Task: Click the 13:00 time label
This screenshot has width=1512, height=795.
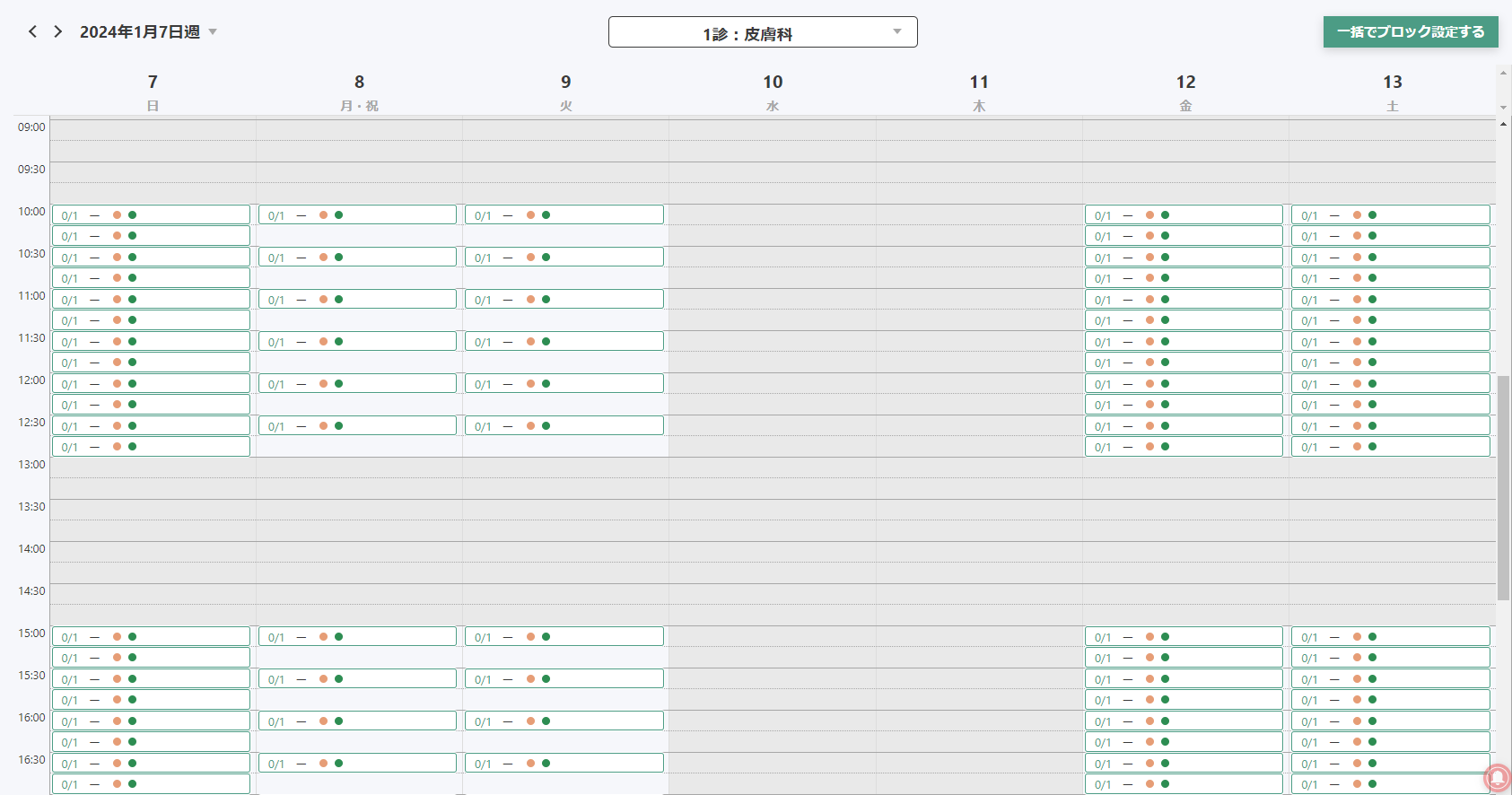Action: (31, 465)
